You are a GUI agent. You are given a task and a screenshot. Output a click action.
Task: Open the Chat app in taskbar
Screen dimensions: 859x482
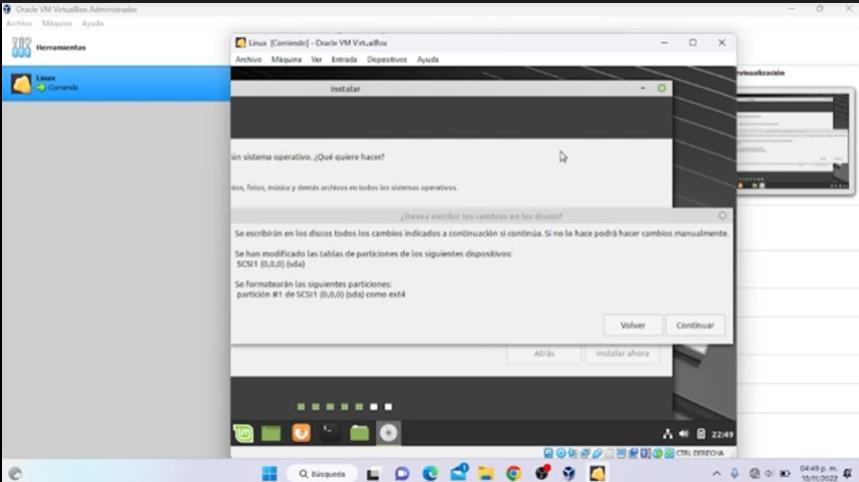coord(402,473)
